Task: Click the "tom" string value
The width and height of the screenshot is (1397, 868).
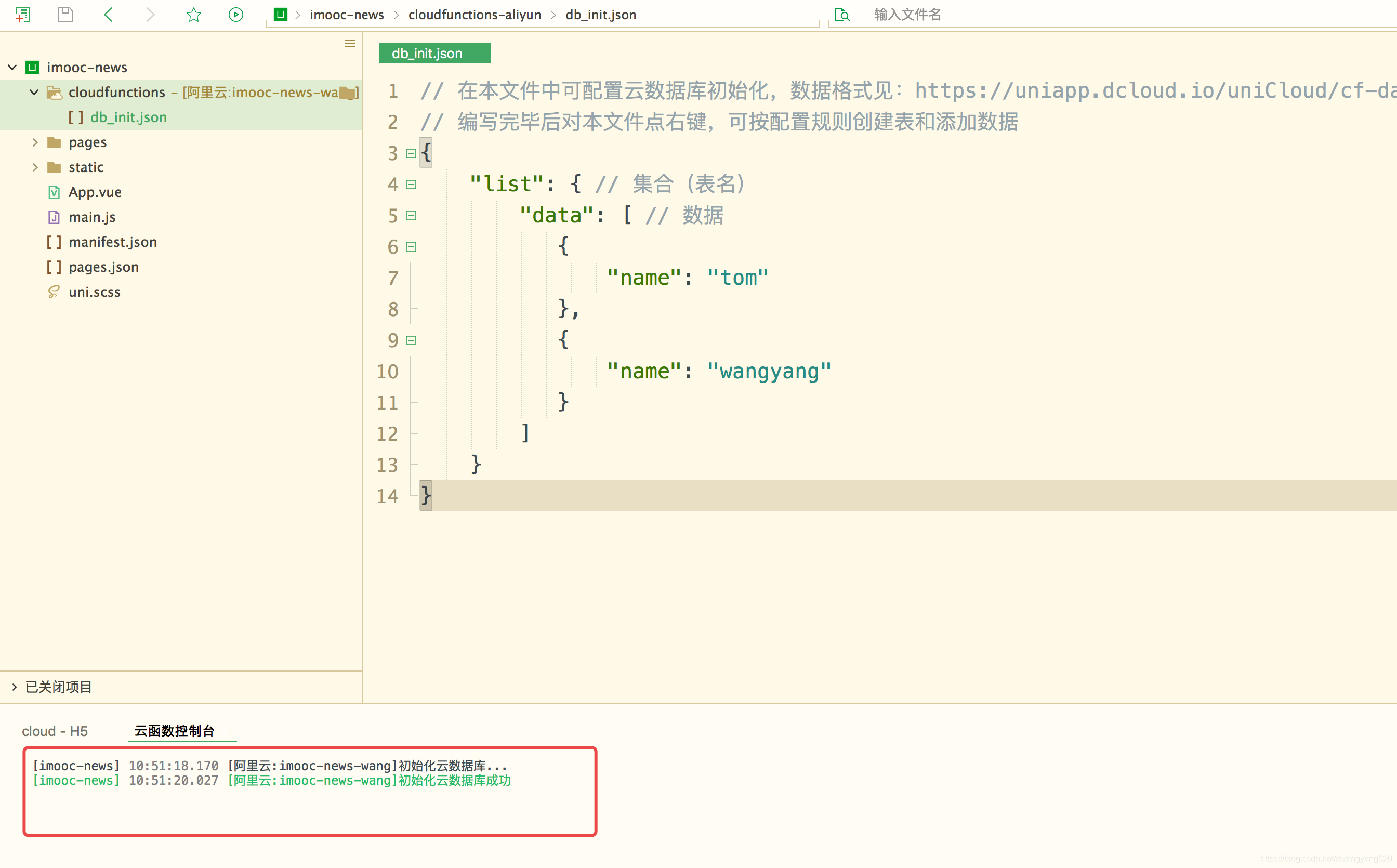Action: click(738, 278)
